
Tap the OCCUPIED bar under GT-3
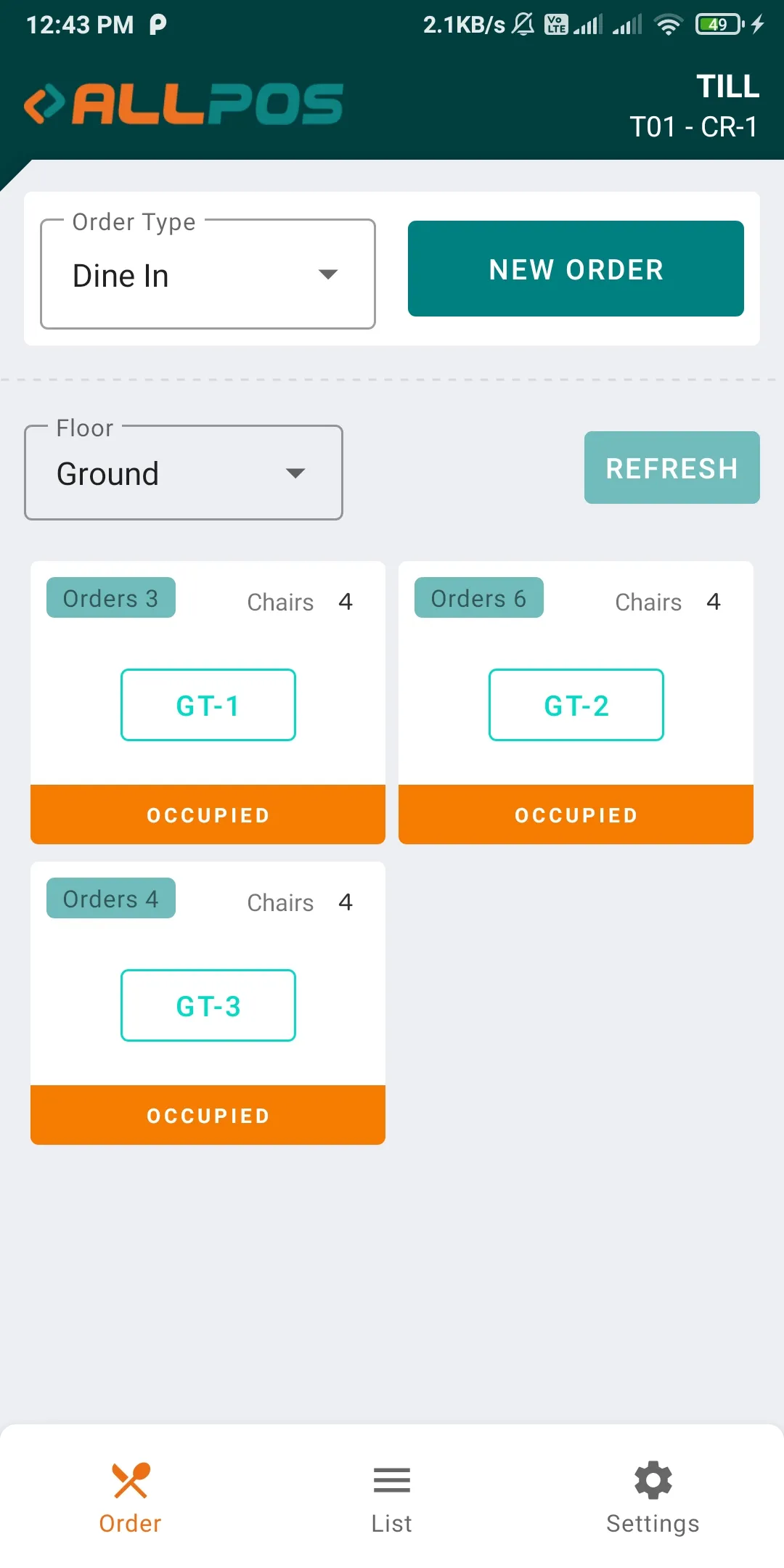[208, 1115]
